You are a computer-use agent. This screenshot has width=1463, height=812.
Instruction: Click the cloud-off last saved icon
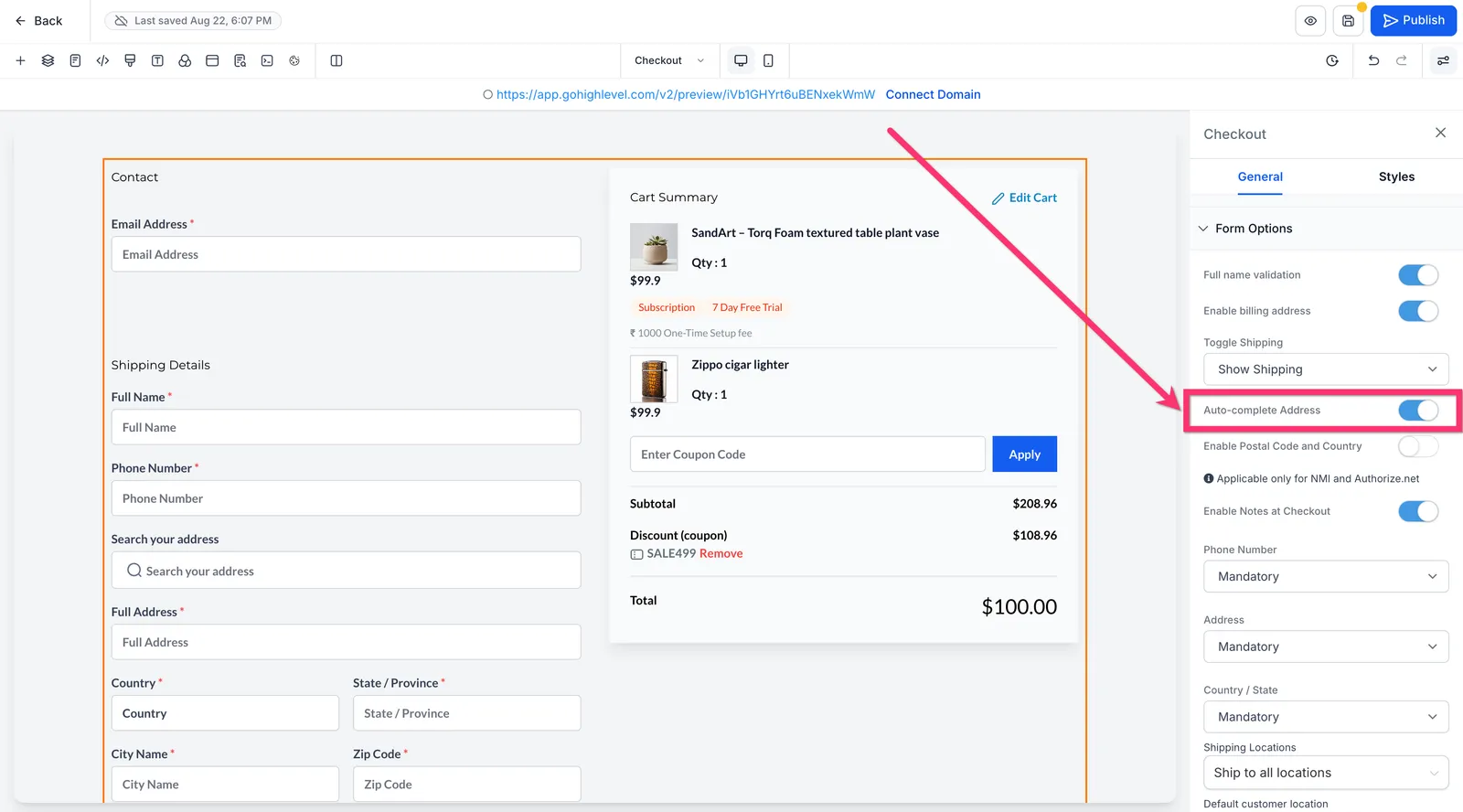click(x=121, y=20)
